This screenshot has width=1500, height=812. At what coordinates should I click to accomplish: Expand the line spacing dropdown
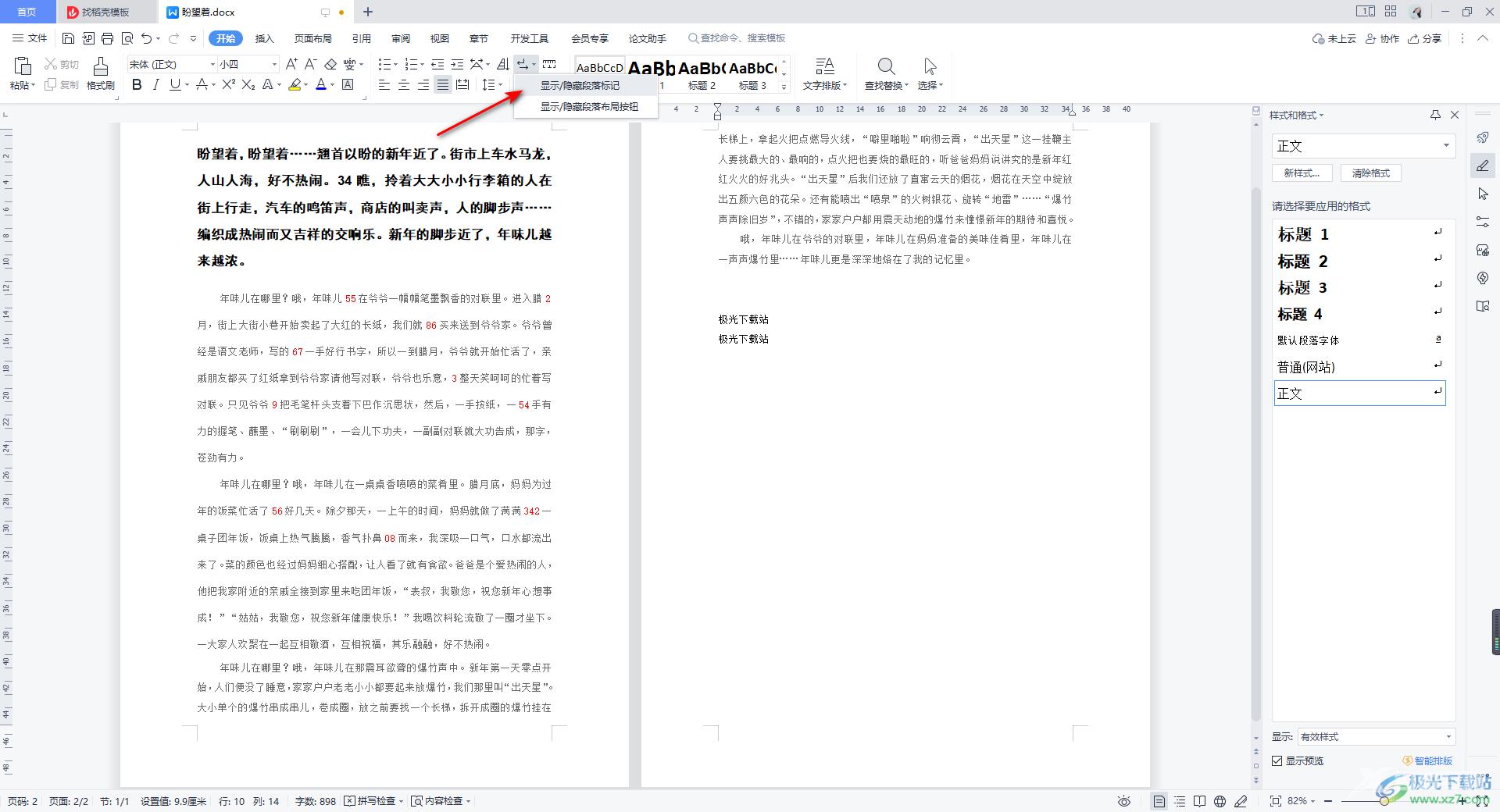pyautogui.click(x=501, y=84)
